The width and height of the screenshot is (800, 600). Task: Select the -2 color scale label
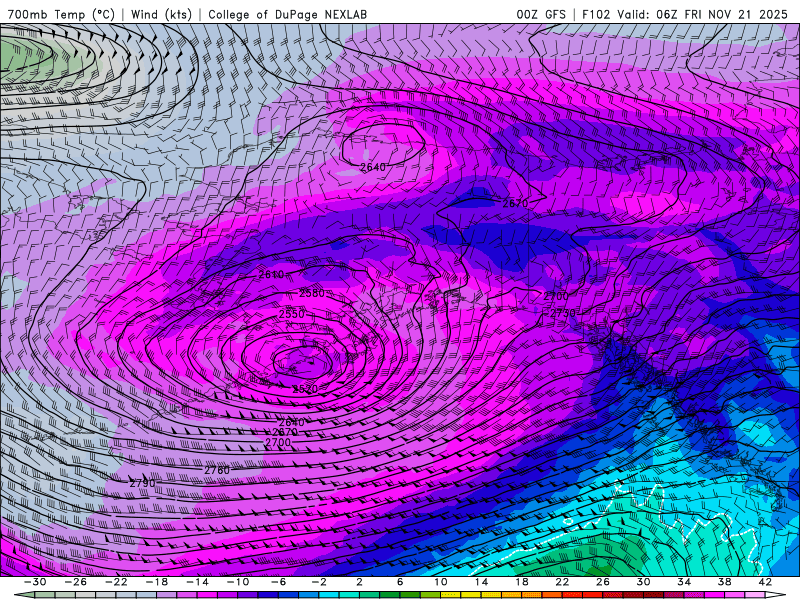(x=319, y=582)
